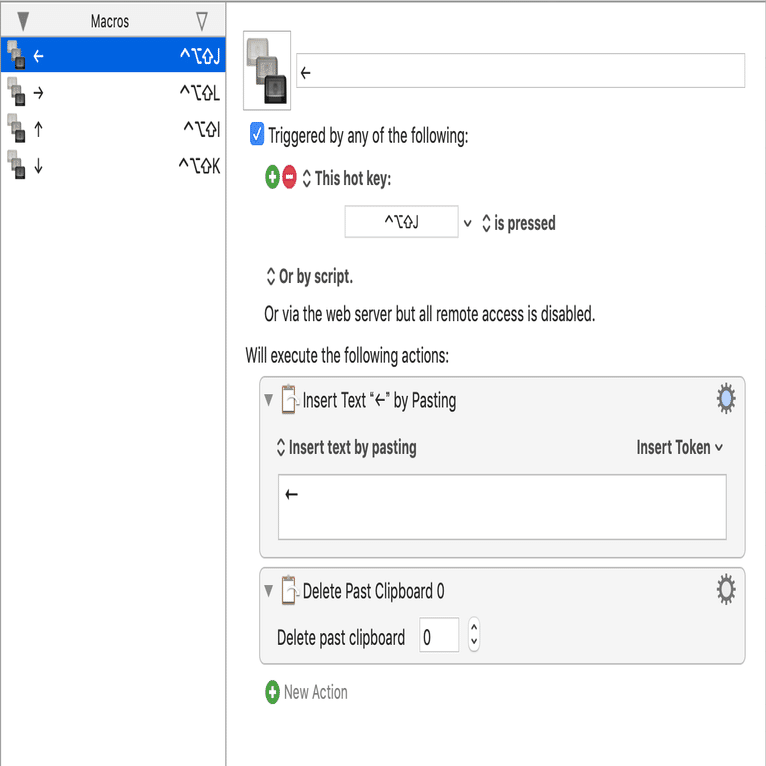Toggle the Triggered by any of the following checkbox
The height and width of the screenshot is (766, 766).
tap(257, 134)
